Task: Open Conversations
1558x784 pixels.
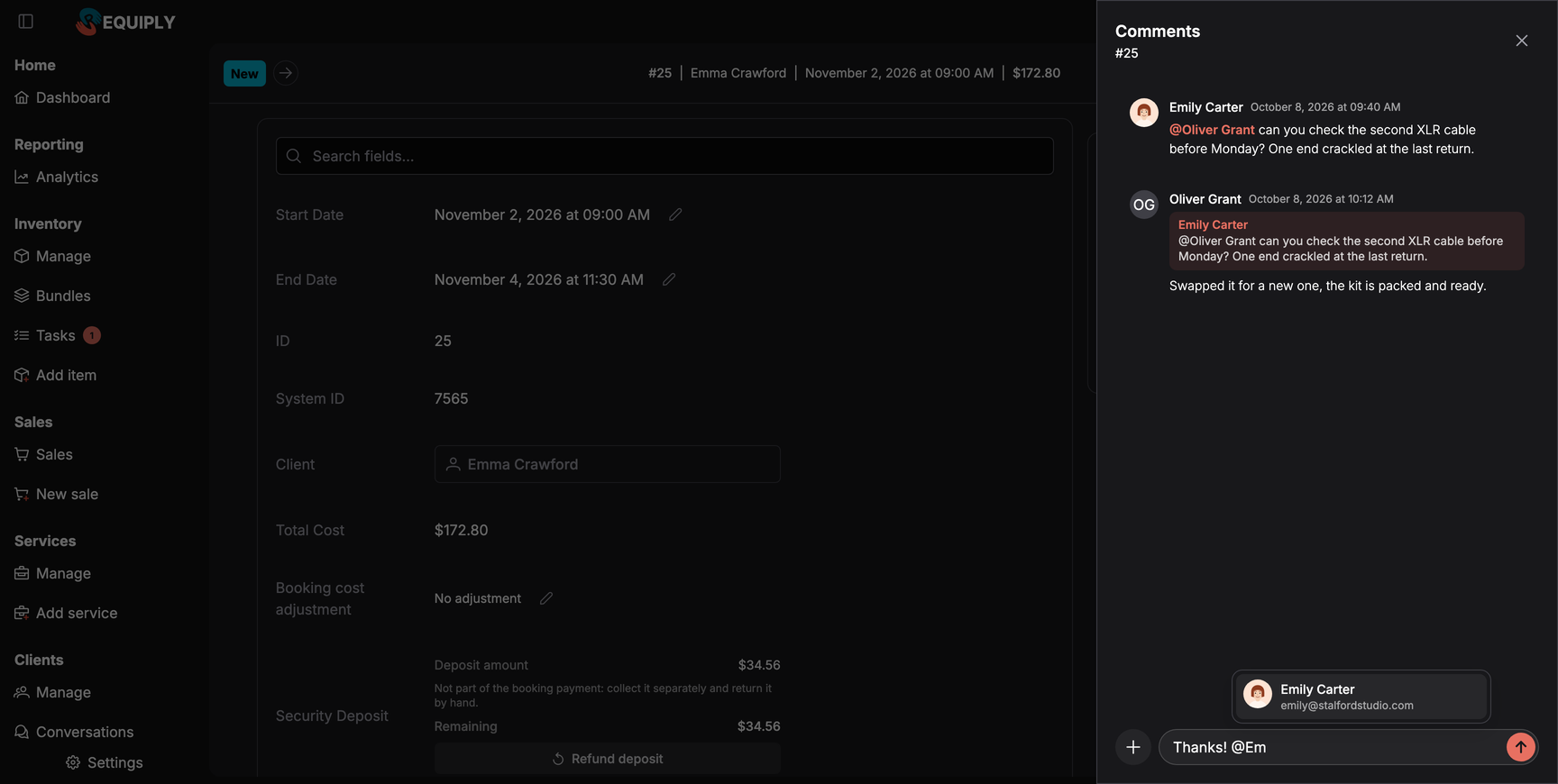Action: click(74, 732)
